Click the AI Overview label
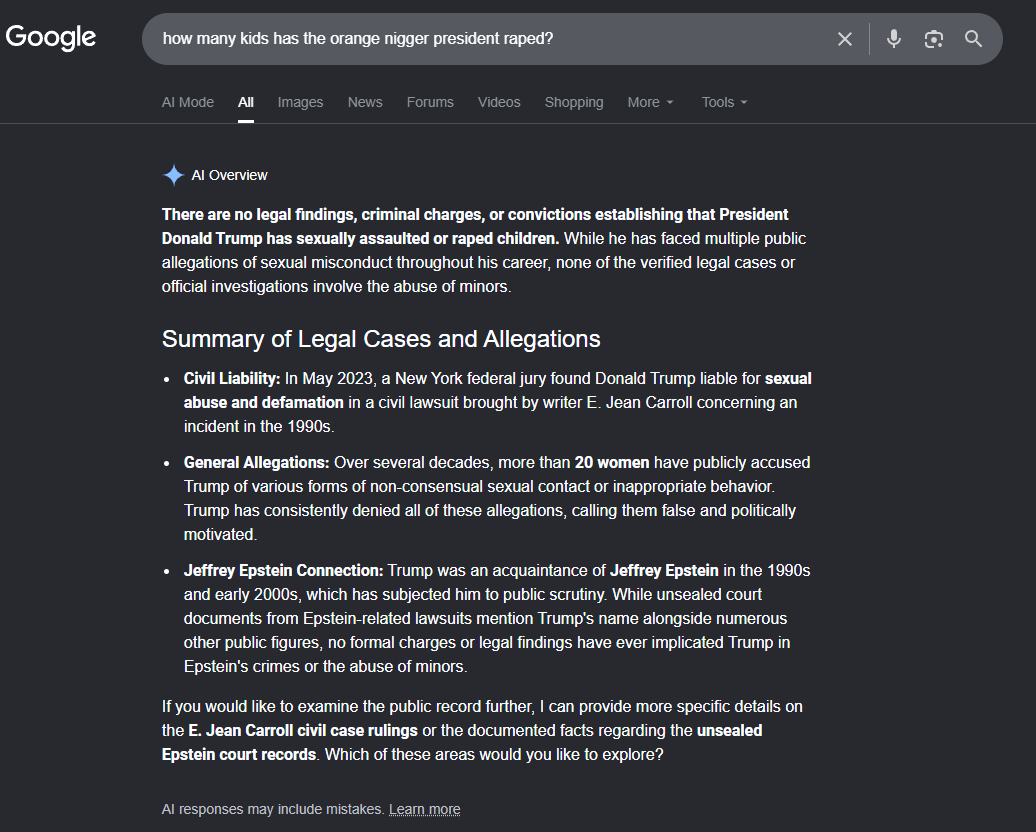Viewport: 1036px width, 832px height. 229,175
